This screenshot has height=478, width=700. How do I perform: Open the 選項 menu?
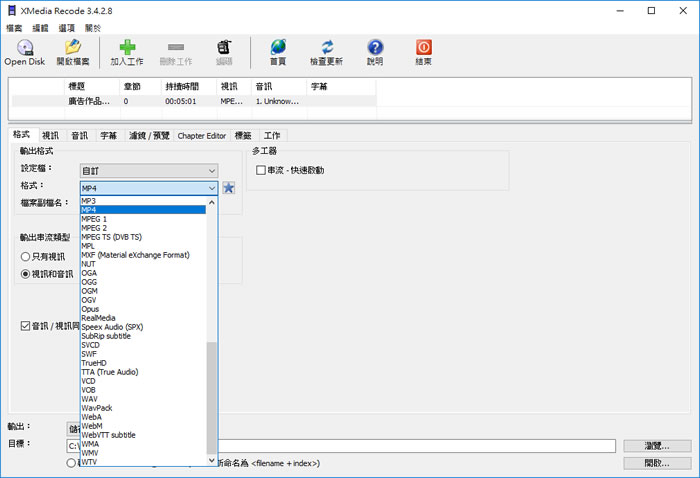click(67, 28)
